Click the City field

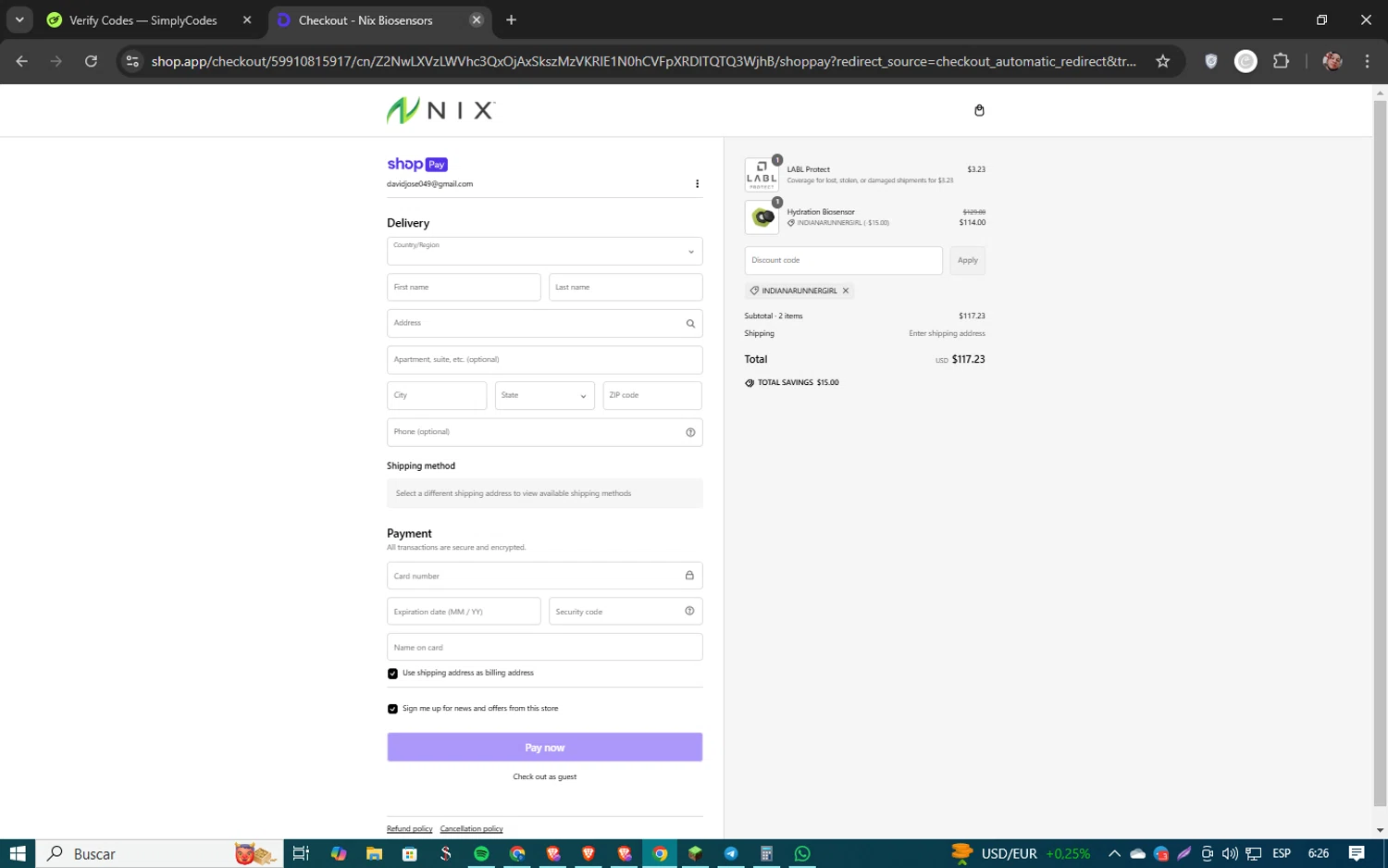pyautogui.click(x=437, y=395)
